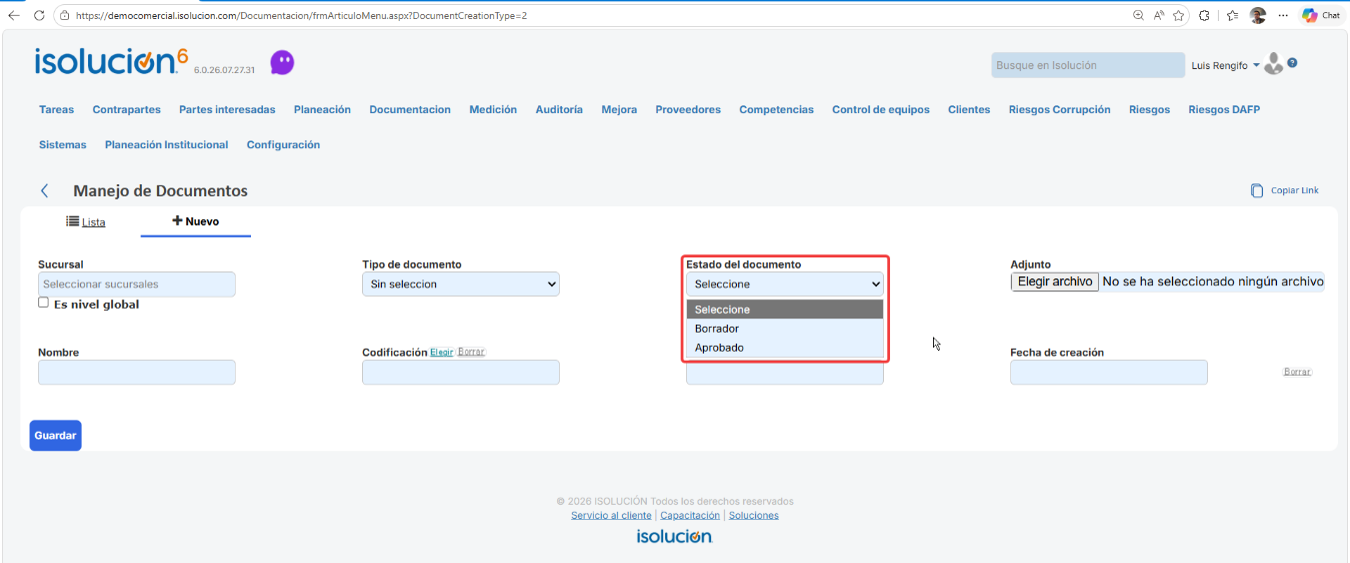
Task: Click the browser address bar URL
Action: tap(301, 16)
